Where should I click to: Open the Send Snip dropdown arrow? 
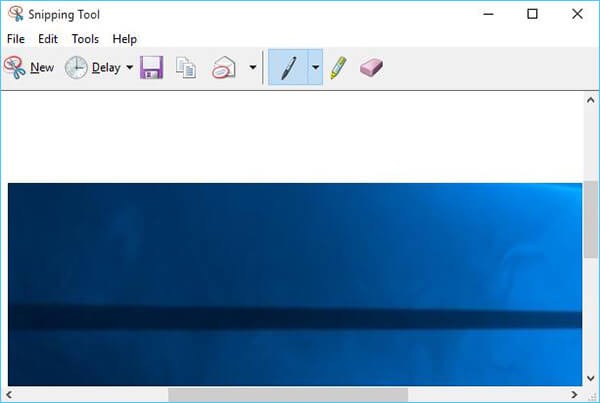click(x=252, y=68)
